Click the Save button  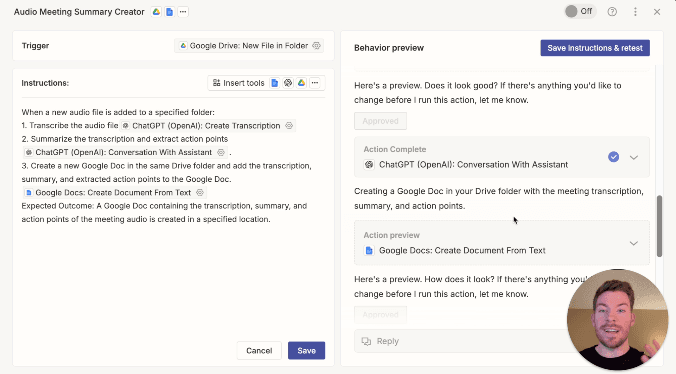[307, 351]
